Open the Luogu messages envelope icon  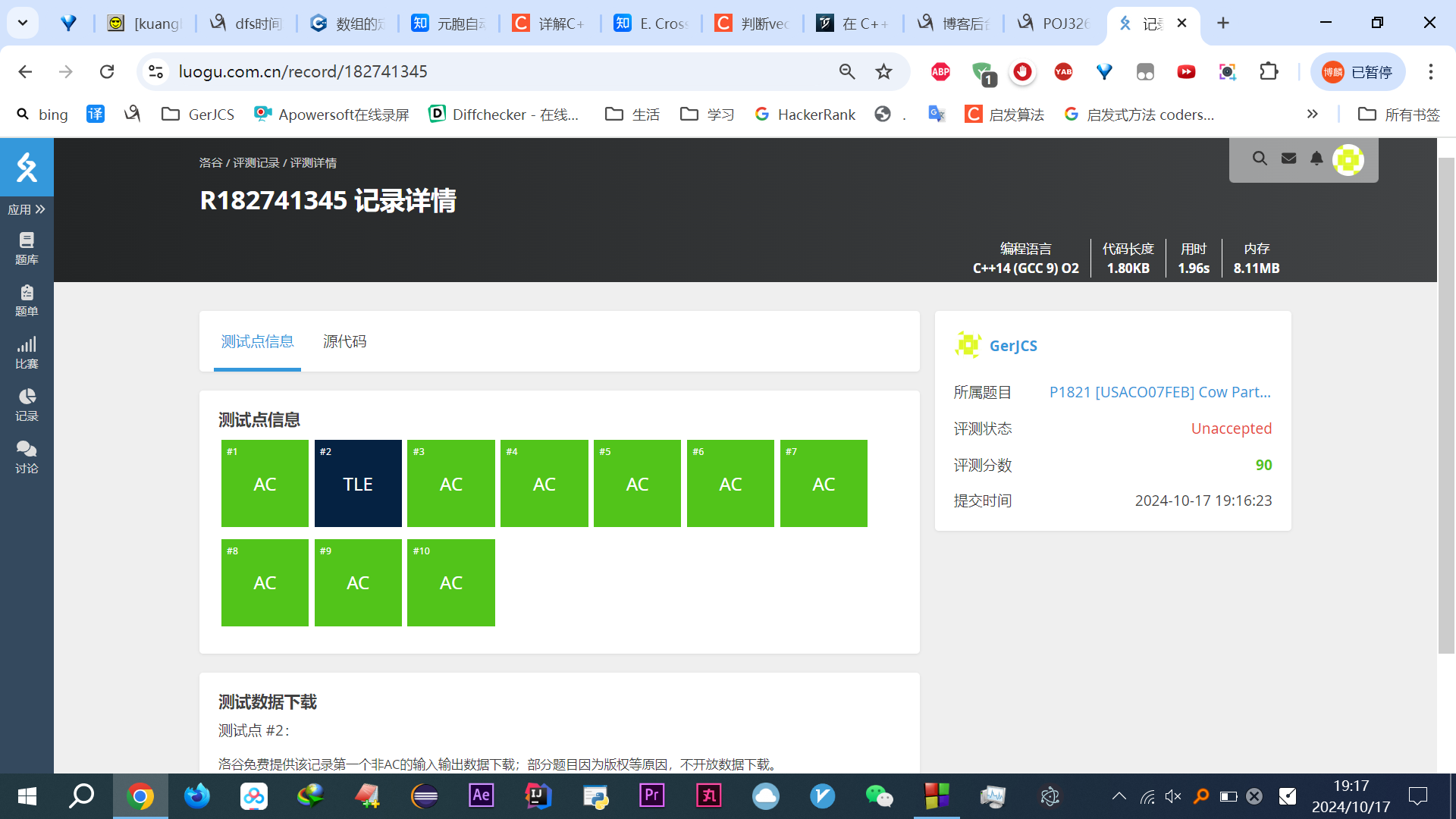point(1288,158)
